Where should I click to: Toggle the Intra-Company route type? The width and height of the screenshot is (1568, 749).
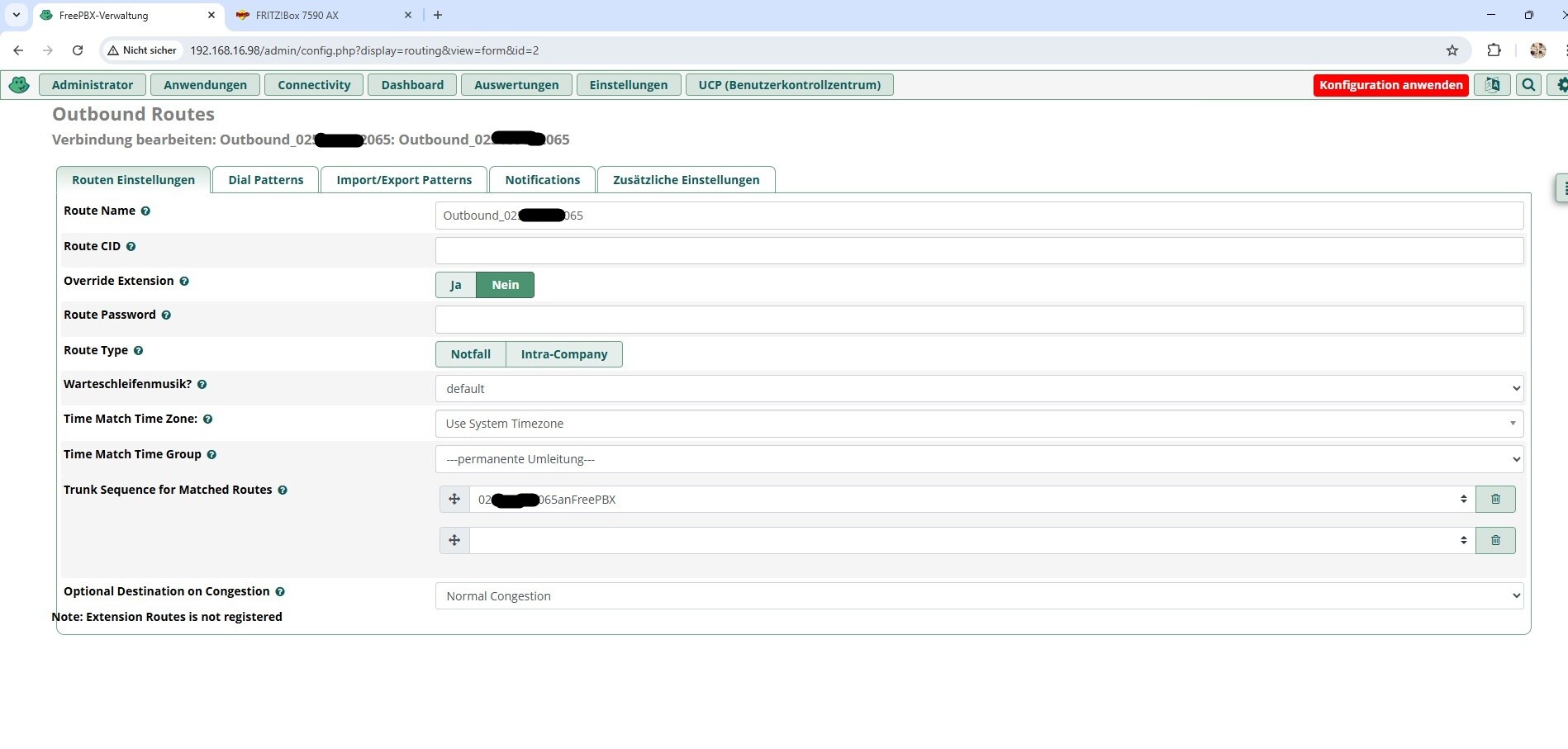[563, 354]
